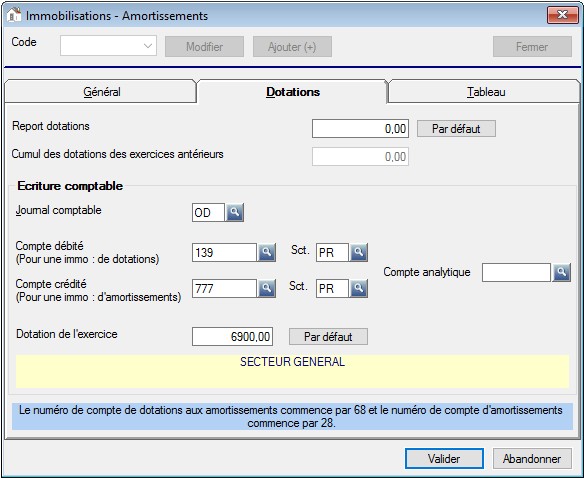Cancel with the Abandonner button
The width and height of the screenshot is (584, 478).
coord(532,459)
